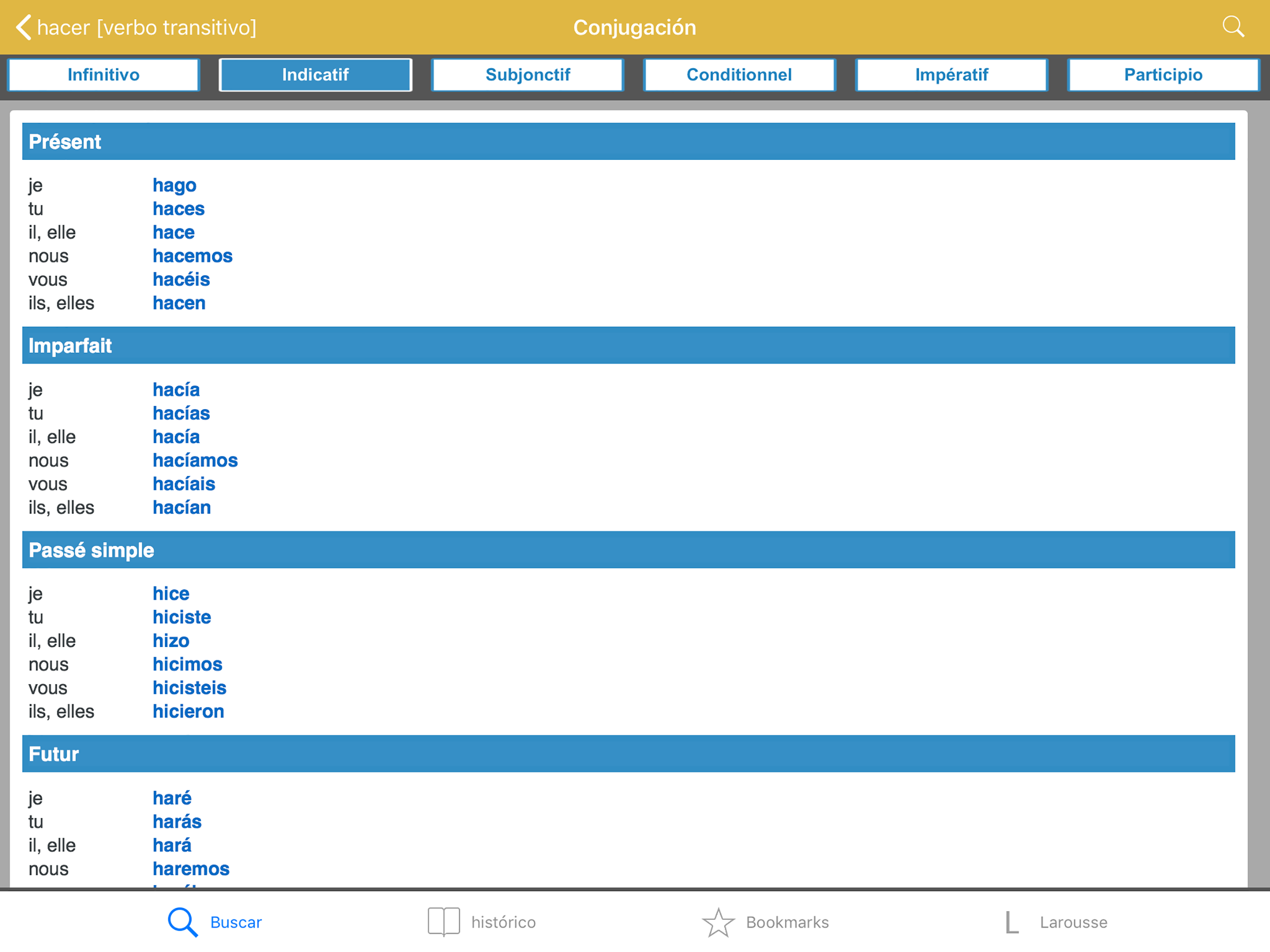This screenshot has width=1270, height=952.
Task: Tap the word hace
Action: coord(173,232)
